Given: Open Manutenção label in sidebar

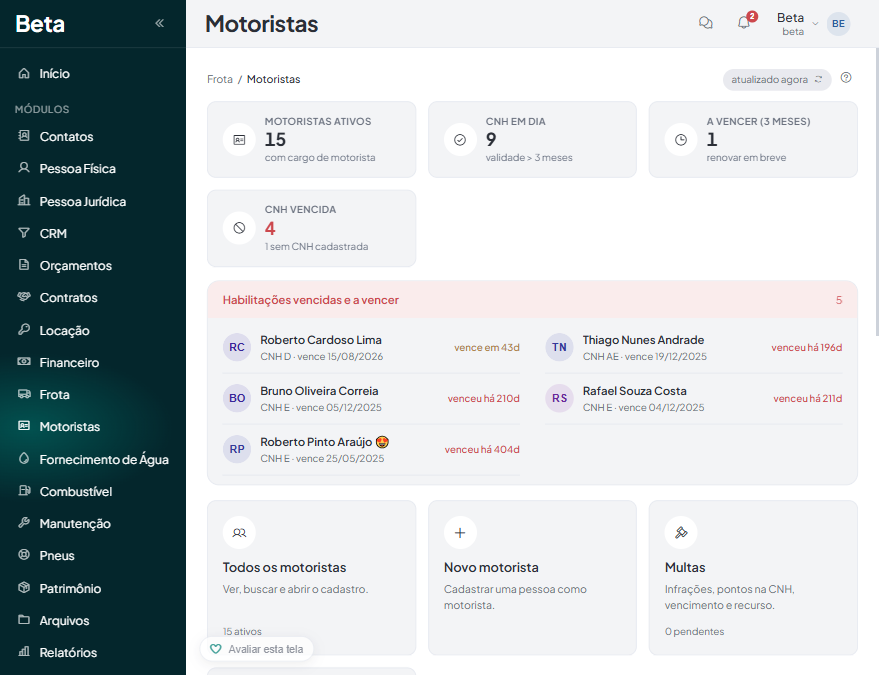Looking at the screenshot, I should (x=75, y=524).
